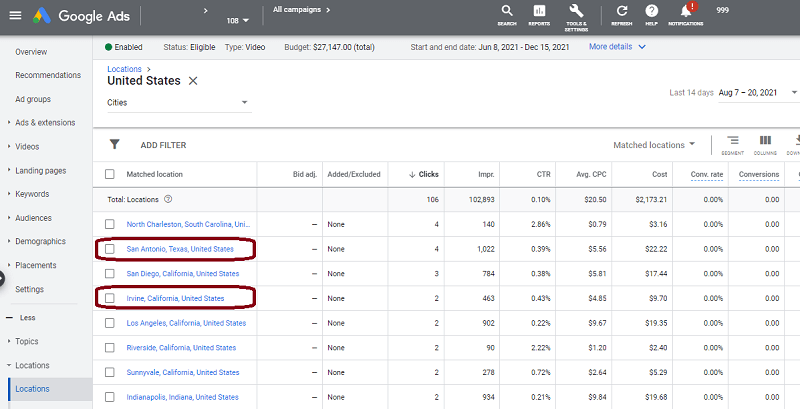Click the Conversions column header
800x409 pixels.
(759, 174)
